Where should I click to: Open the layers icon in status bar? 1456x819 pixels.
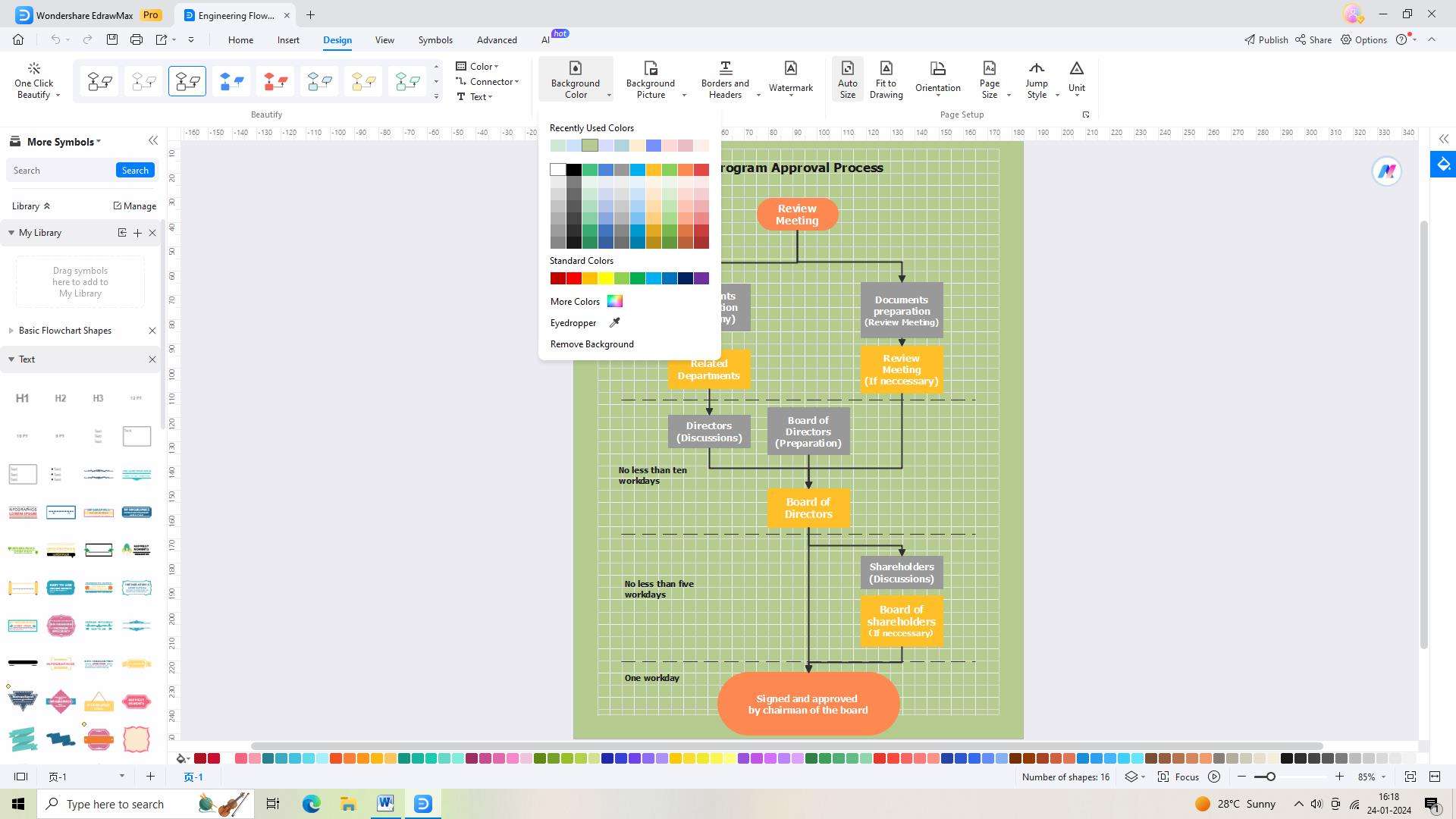1131,777
